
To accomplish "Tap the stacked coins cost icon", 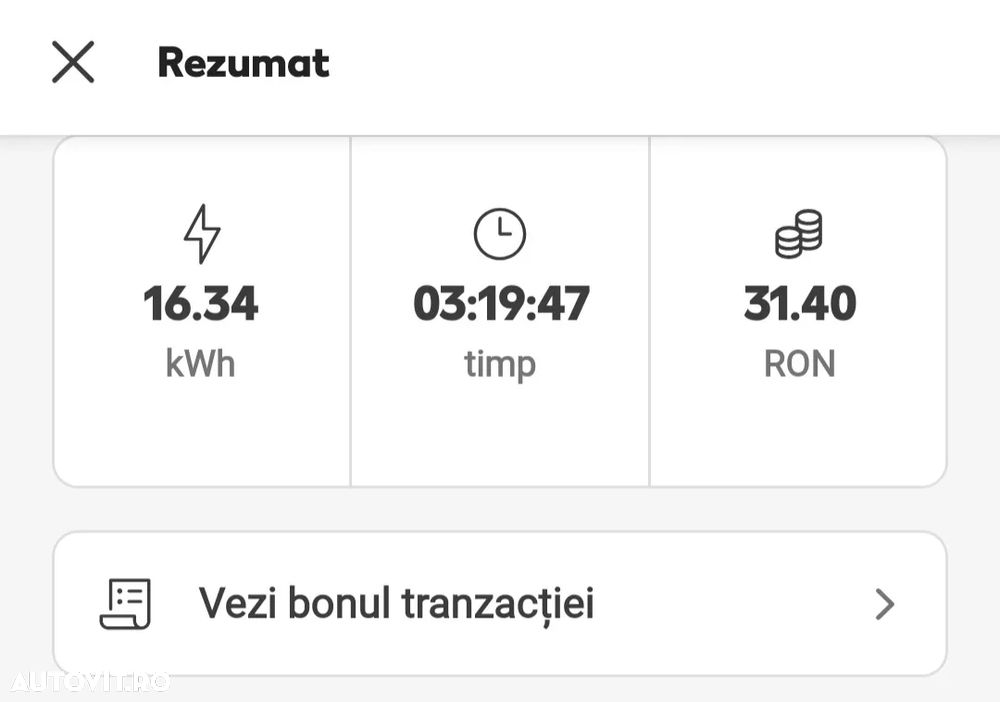I will 798,234.
